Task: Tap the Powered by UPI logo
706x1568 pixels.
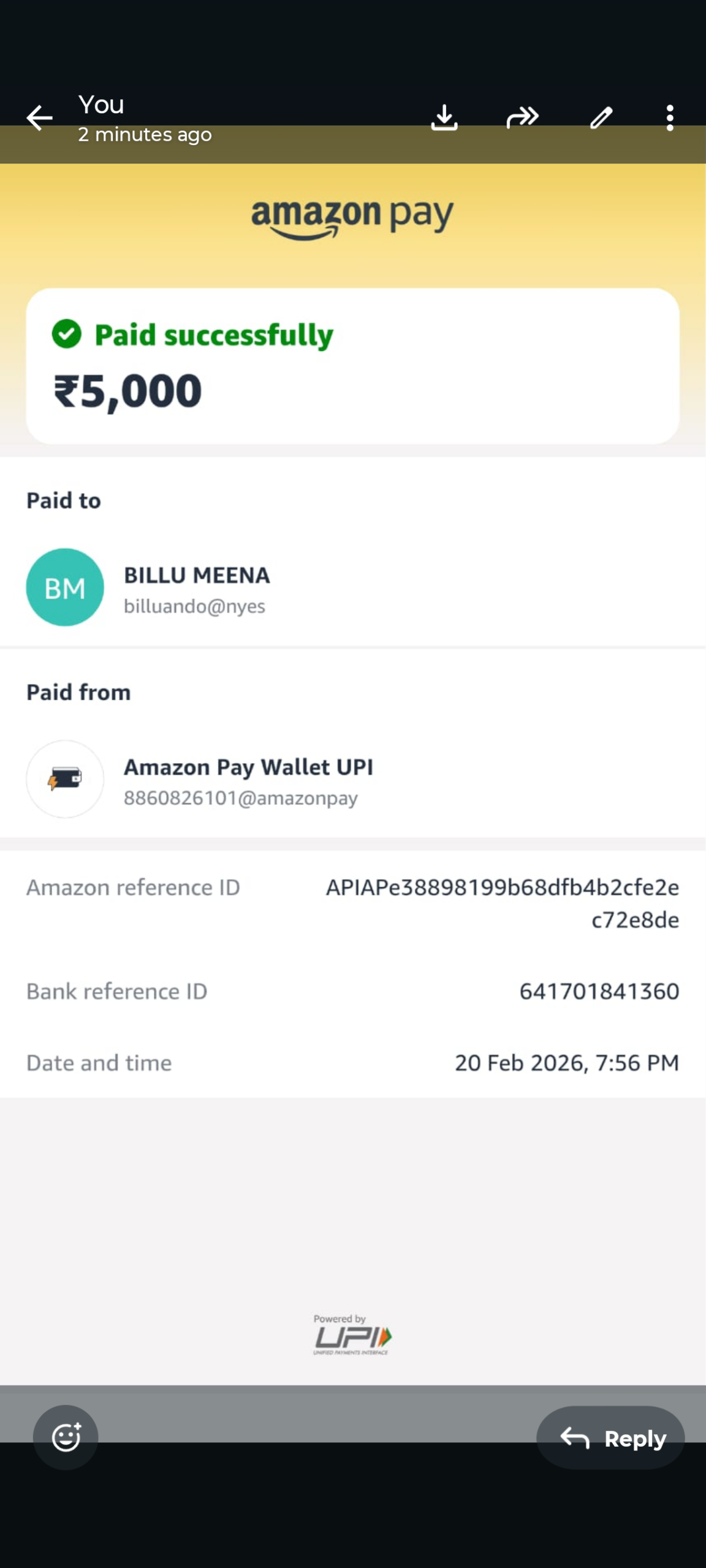Action: pyautogui.click(x=352, y=1335)
